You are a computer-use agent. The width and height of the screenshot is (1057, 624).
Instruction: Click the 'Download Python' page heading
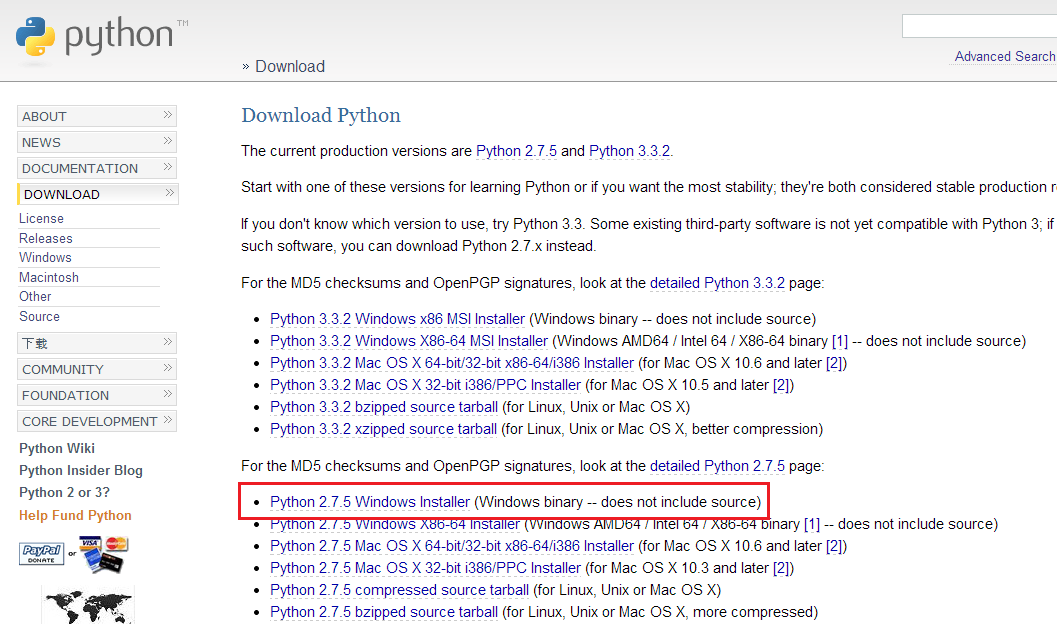click(x=321, y=115)
